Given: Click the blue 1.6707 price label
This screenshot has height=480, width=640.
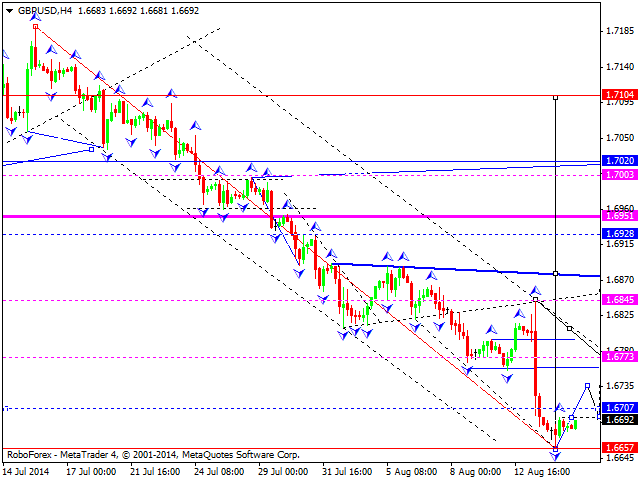Looking at the screenshot, I should (x=620, y=407).
